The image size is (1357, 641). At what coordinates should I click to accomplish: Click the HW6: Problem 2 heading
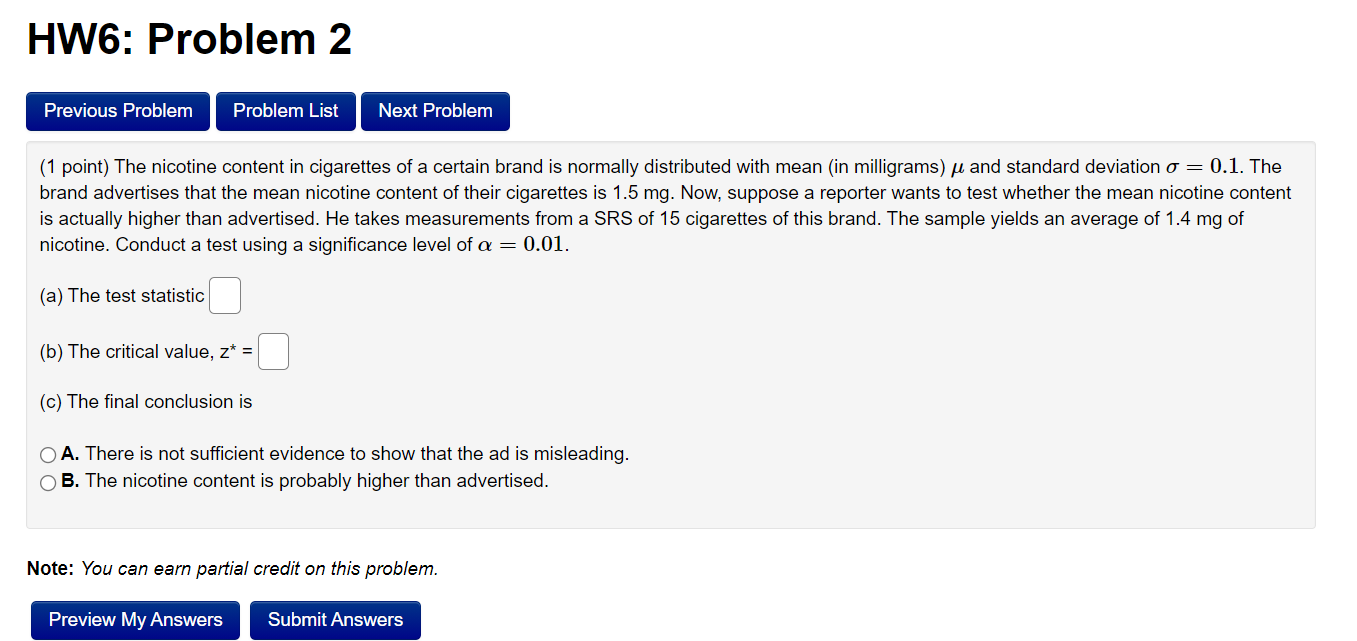click(x=188, y=39)
